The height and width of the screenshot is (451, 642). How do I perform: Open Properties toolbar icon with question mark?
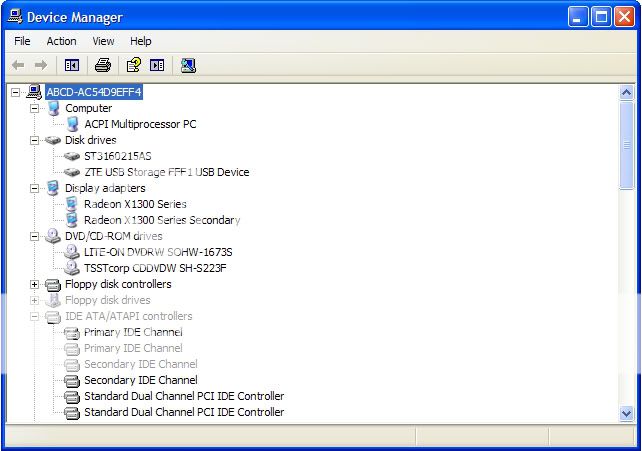(x=133, y=65)
